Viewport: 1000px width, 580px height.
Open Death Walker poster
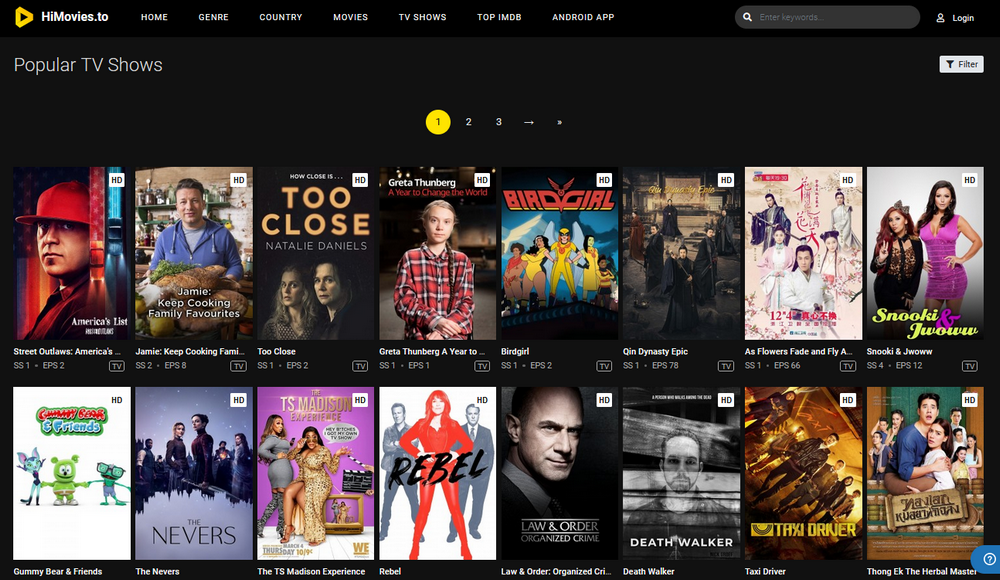[x=681, y=473]
